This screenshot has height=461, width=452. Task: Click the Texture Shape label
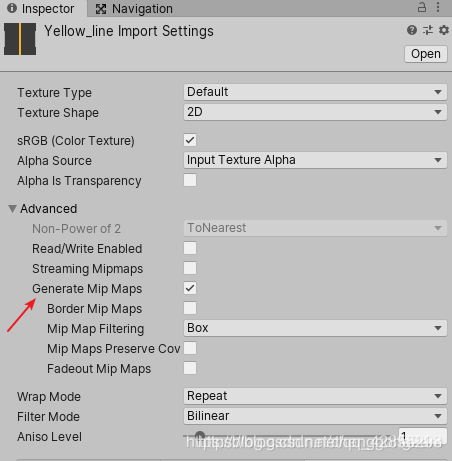[x=58, y=113]
